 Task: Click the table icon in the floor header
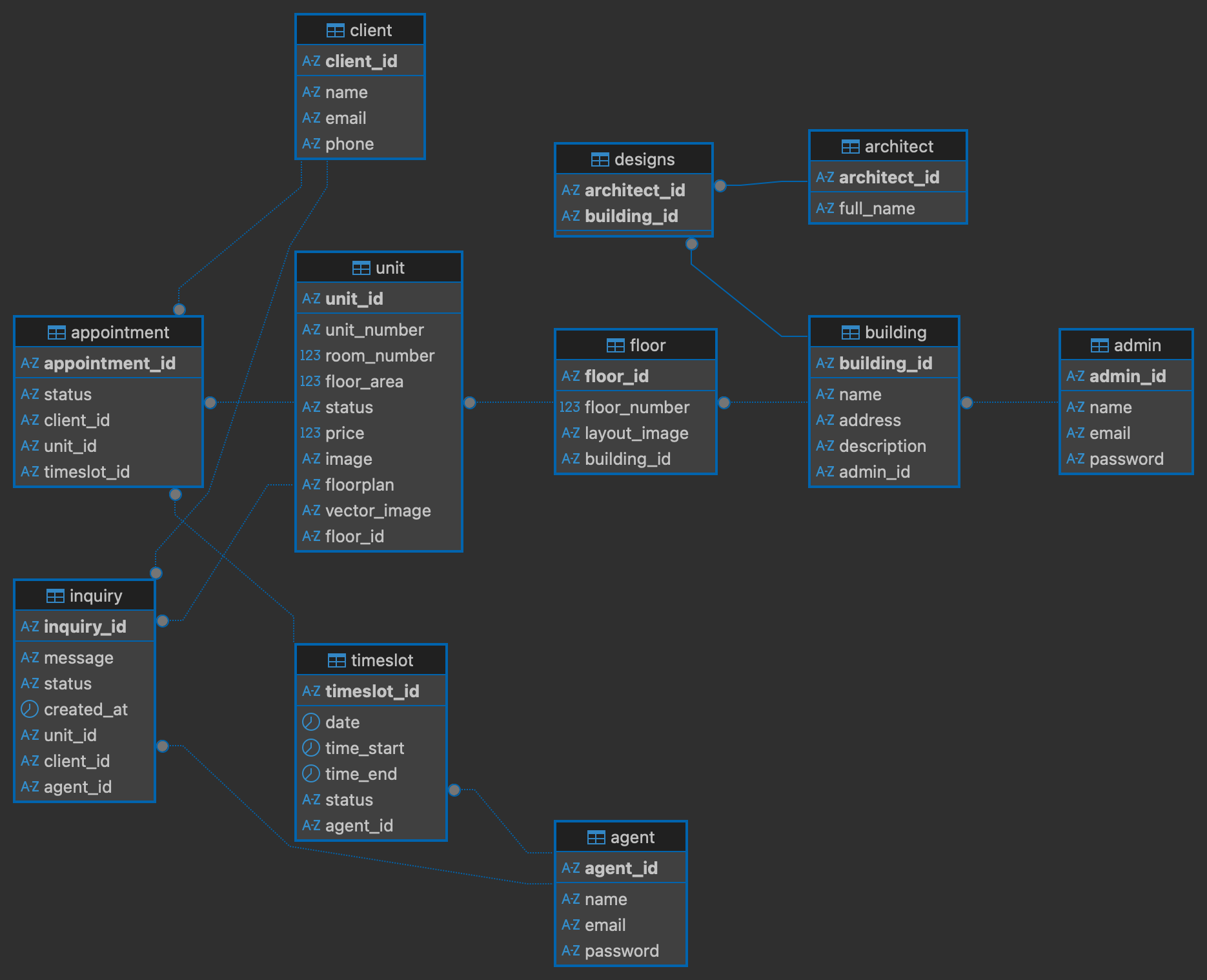point(616,345)
